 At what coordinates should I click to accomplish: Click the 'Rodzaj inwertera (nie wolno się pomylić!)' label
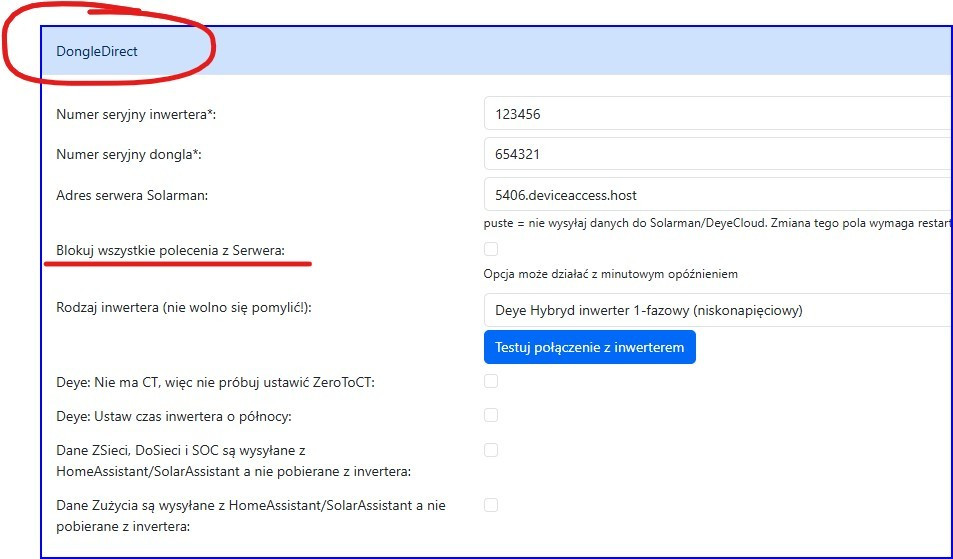pyautogui.click(x=184, y=310)
